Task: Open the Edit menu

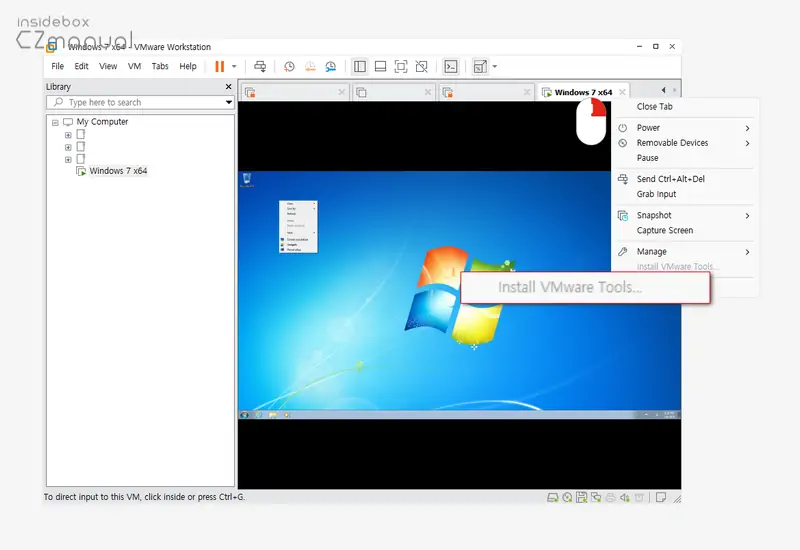Action: (x=81, y=66)
